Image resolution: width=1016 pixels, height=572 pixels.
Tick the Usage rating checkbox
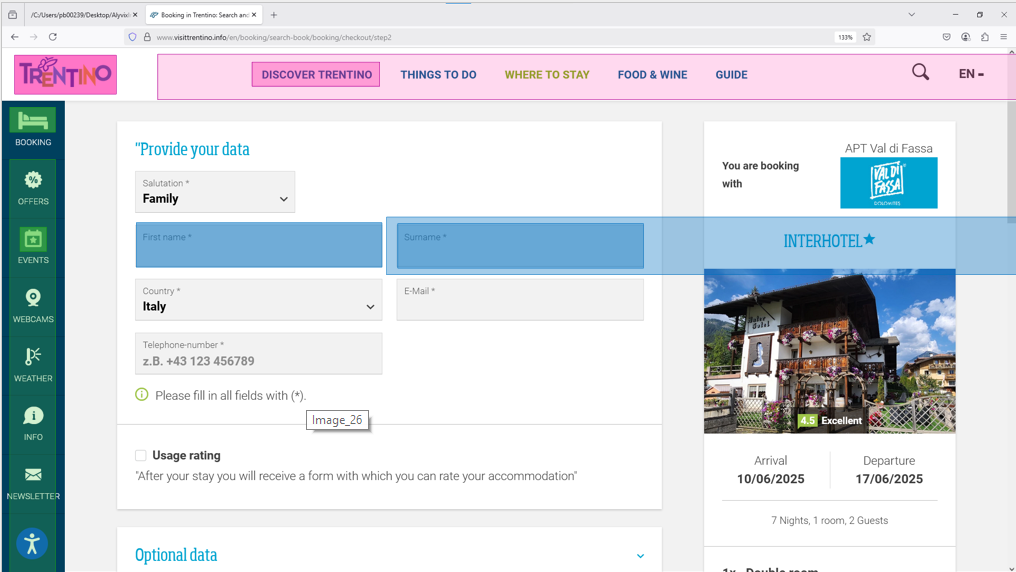click(141, 456)
